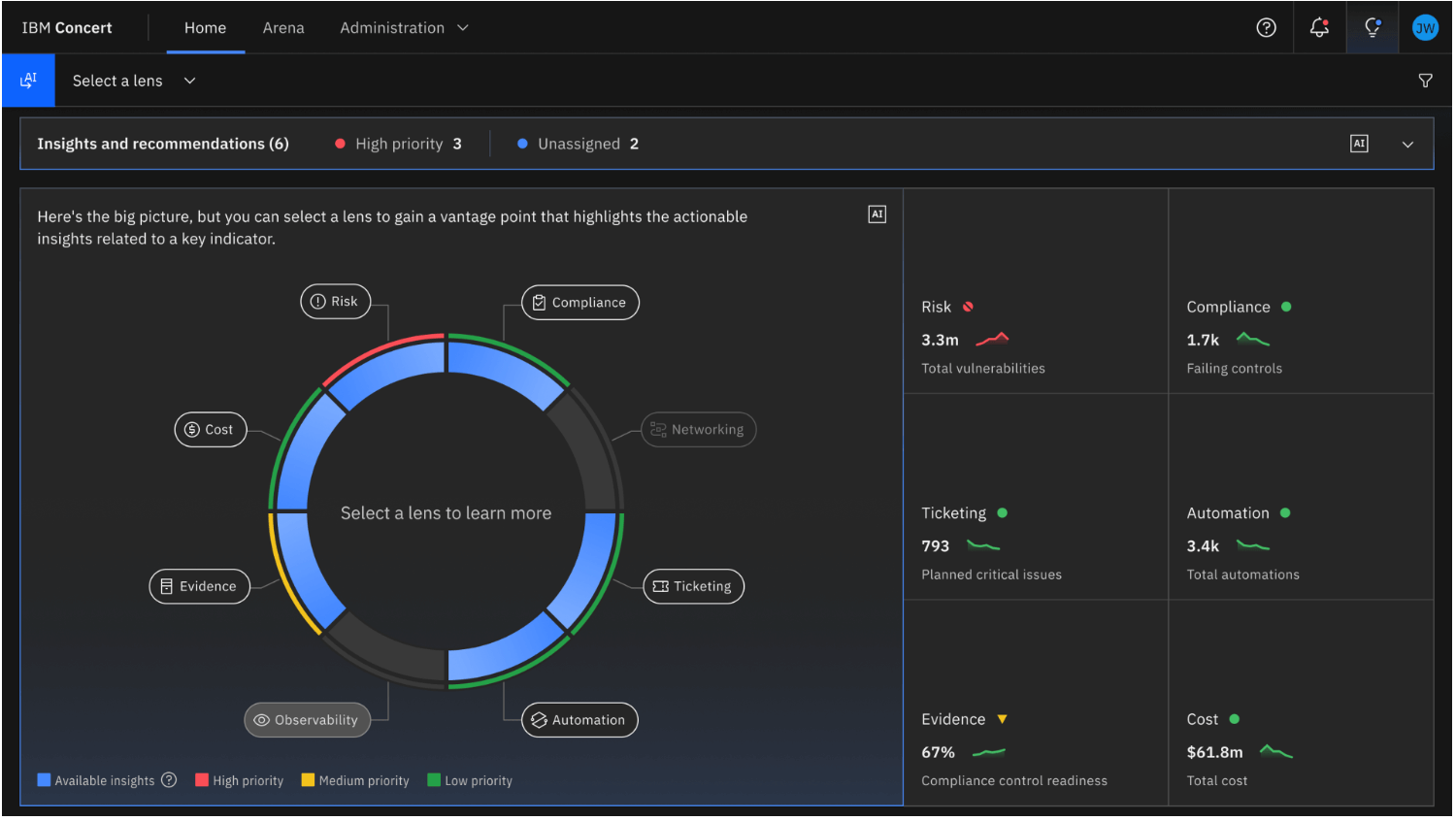This screenshot has height=821, width=1456.
Task: Select the Ticketing lens button
Action: 693,586
